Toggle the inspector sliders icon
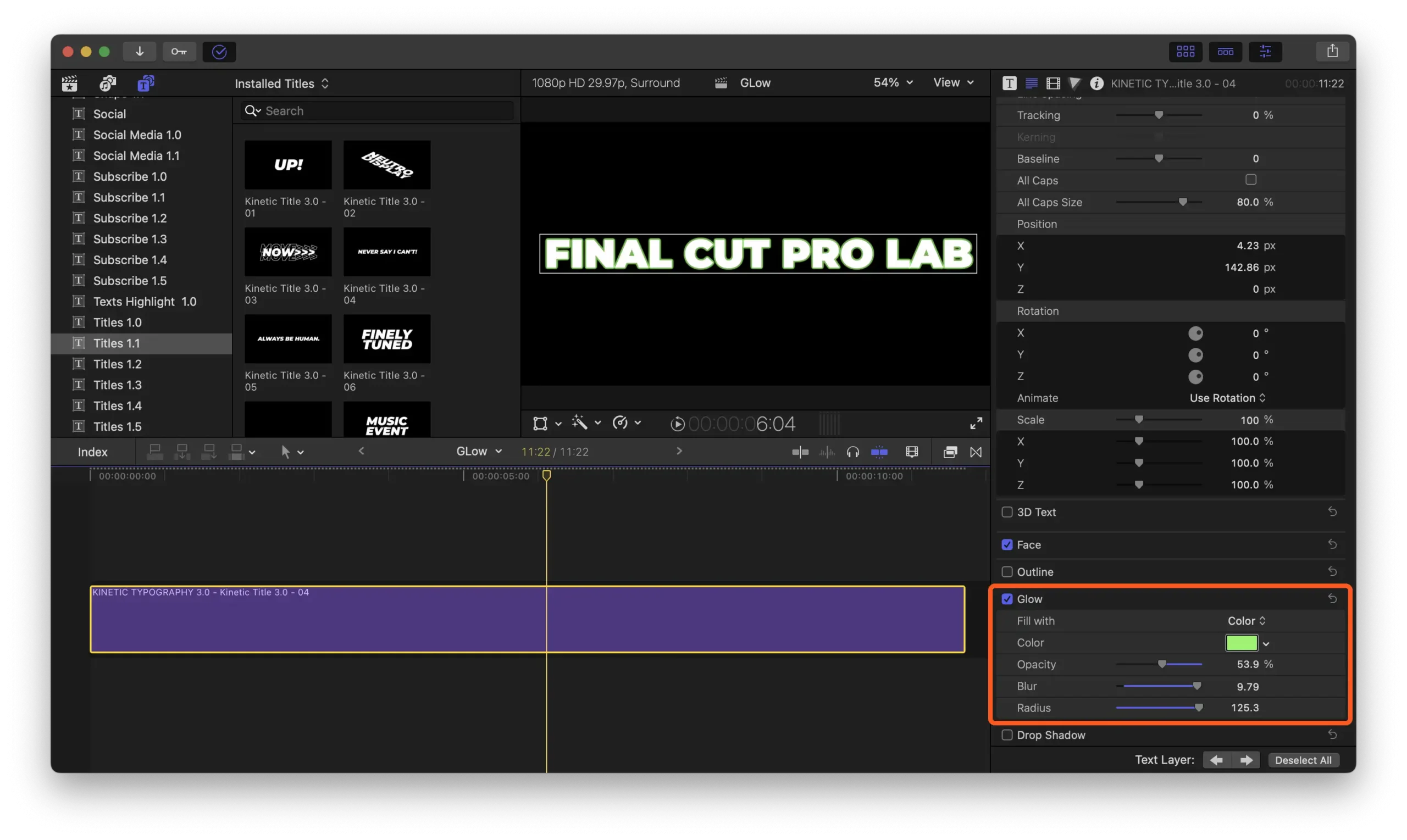Viewport: 1407px width, 840px height. pyautogui.click(x=1265, y=52)
